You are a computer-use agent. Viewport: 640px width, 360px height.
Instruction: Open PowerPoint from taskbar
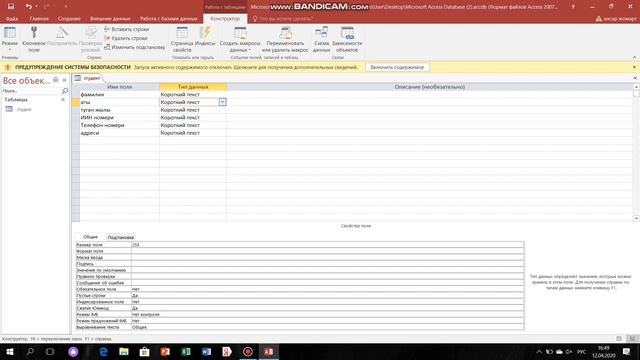pyautogui.click(x=165, y=351)
